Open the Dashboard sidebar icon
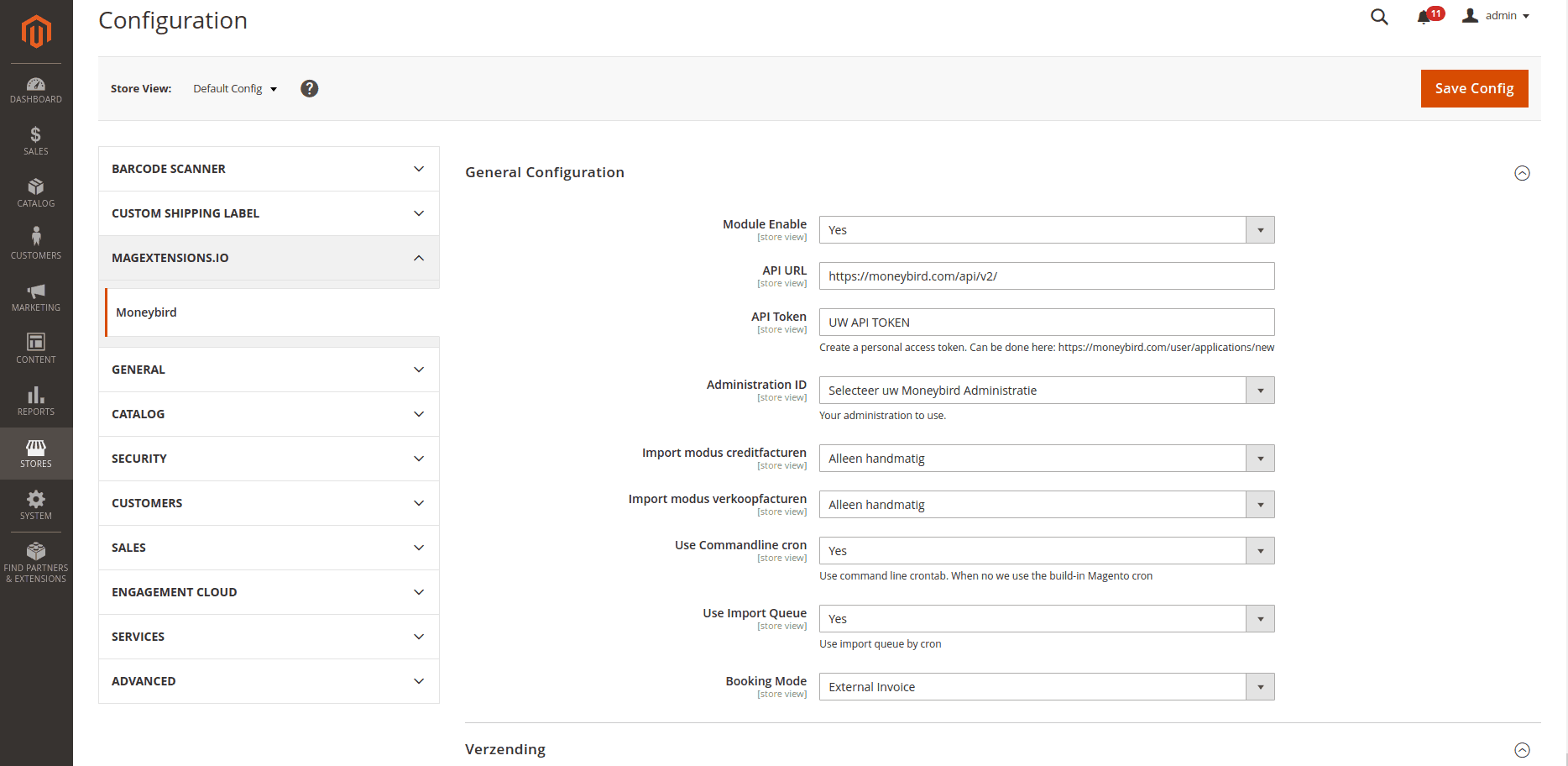 coord(36,90)
